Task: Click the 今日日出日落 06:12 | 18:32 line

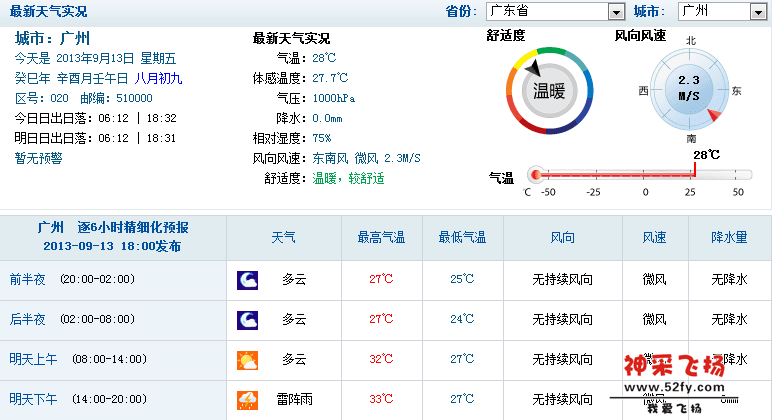Action: click(x=96, y=118)
